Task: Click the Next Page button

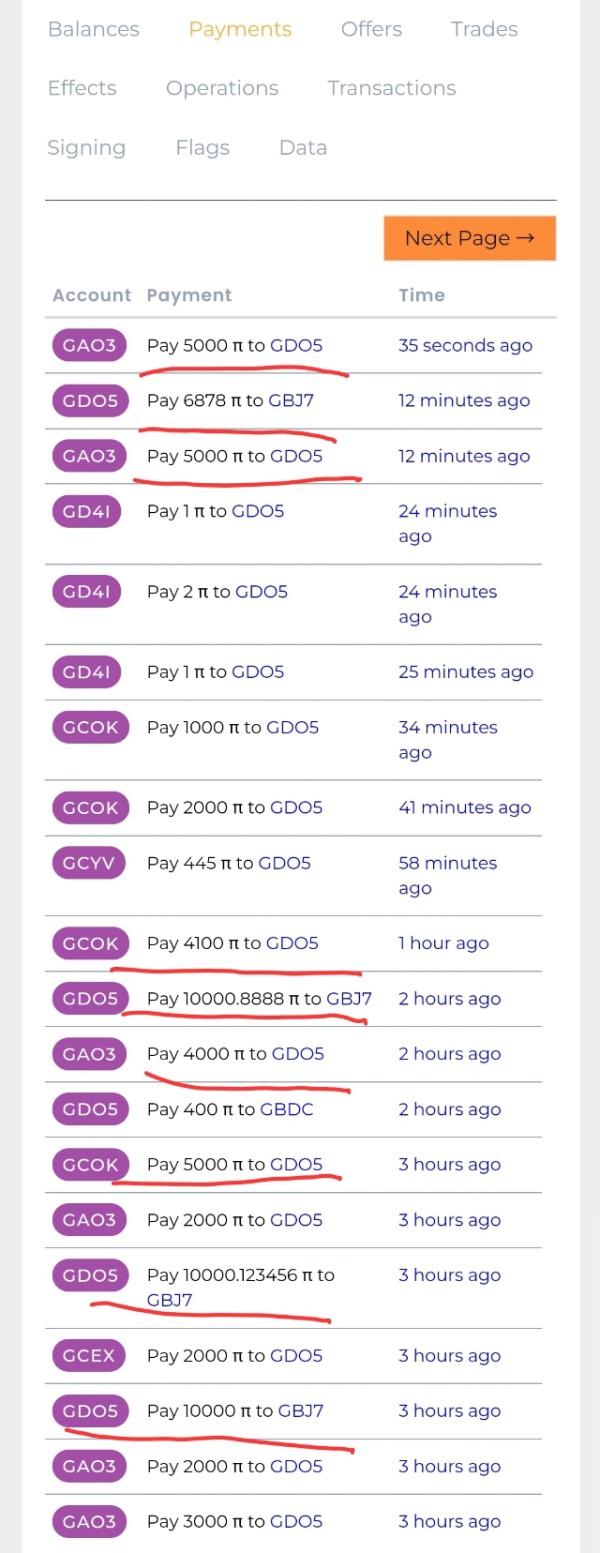Action: [x=469, y=238]
